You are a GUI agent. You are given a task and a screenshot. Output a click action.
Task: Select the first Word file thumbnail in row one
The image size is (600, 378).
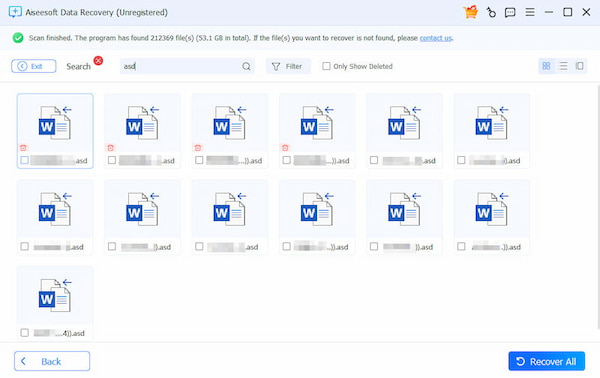coord(55,123)
